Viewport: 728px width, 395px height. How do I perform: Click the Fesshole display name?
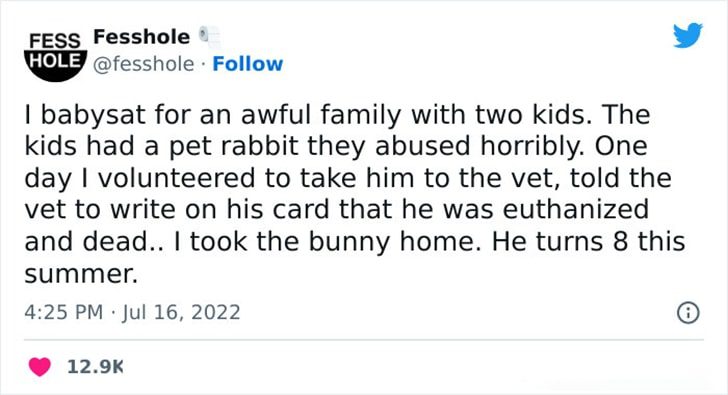click(x=142, y=37)
